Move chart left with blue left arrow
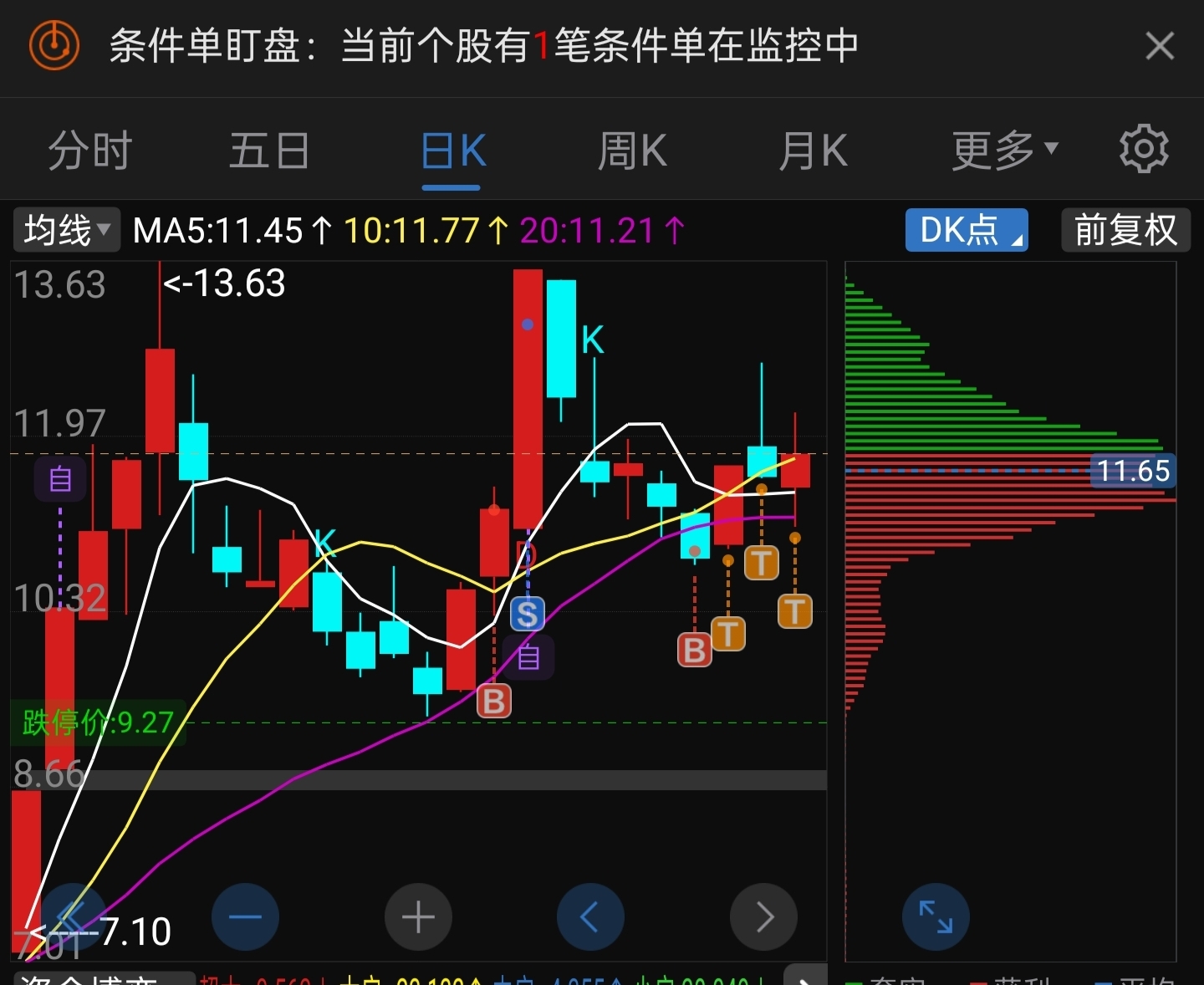The width and height of the screenshot is (1204, 985). tap(591, 917)
